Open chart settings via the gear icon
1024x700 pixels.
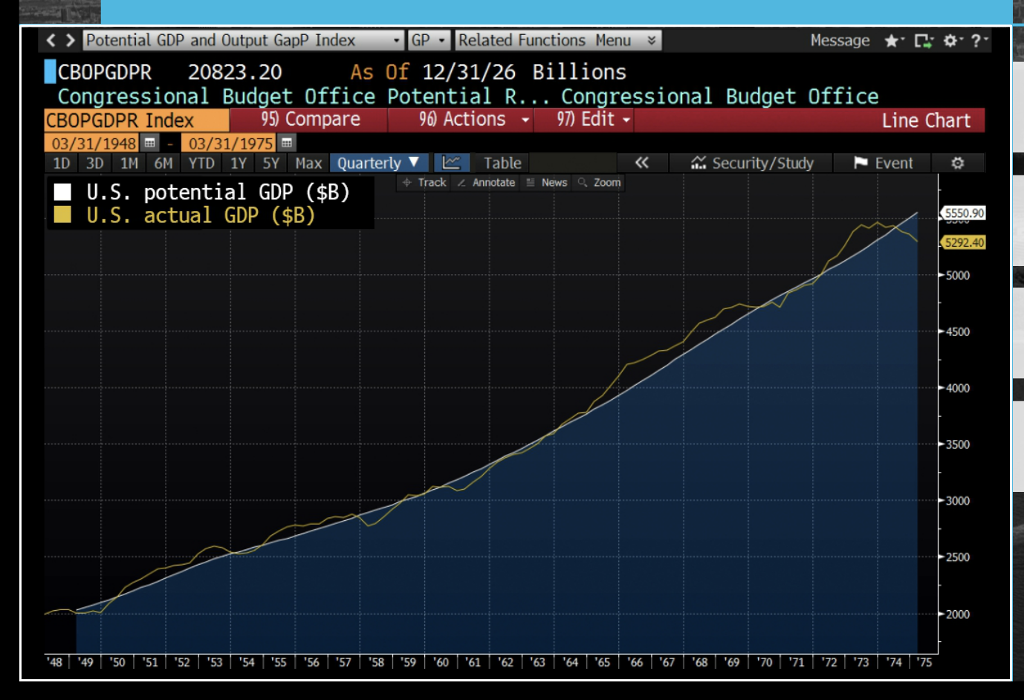pyautogui.click(x=957, y=162)
